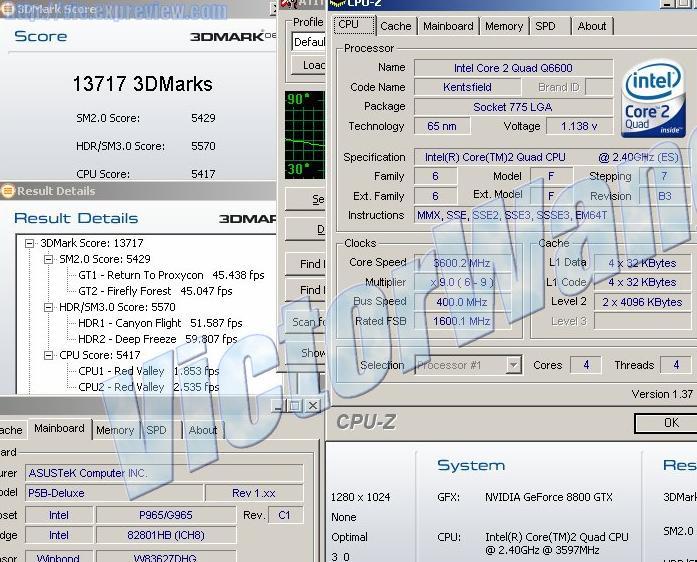Click the Scan for button in ATITool
The width and height of the screenshot is (697, 562).
coord(305,321)
